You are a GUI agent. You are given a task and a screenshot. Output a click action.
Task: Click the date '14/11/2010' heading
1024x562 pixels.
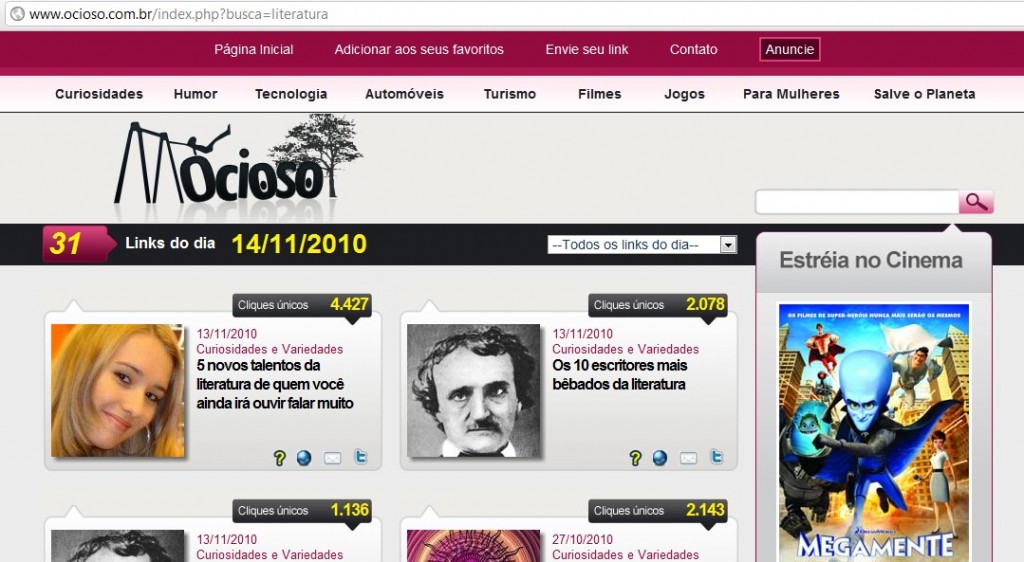click(299, 244)
